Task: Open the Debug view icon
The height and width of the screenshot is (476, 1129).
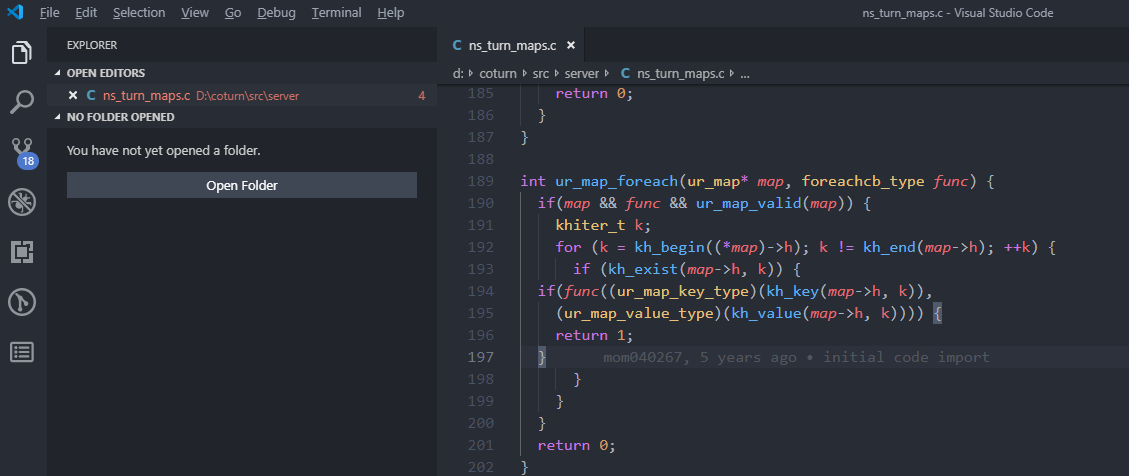Action: (x=22, y=202)
